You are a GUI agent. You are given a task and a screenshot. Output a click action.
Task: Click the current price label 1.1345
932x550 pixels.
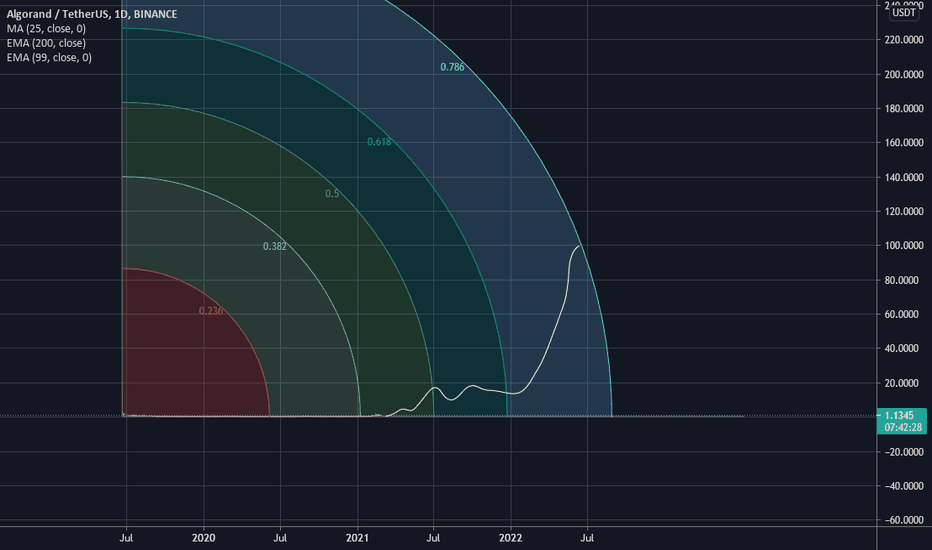899,416
